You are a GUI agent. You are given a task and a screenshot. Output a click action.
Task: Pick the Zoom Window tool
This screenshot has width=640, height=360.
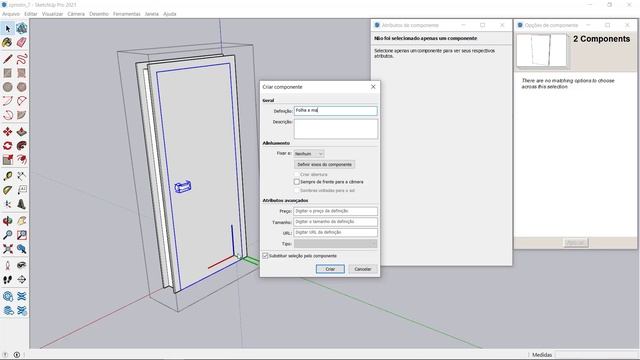(22, 235)
